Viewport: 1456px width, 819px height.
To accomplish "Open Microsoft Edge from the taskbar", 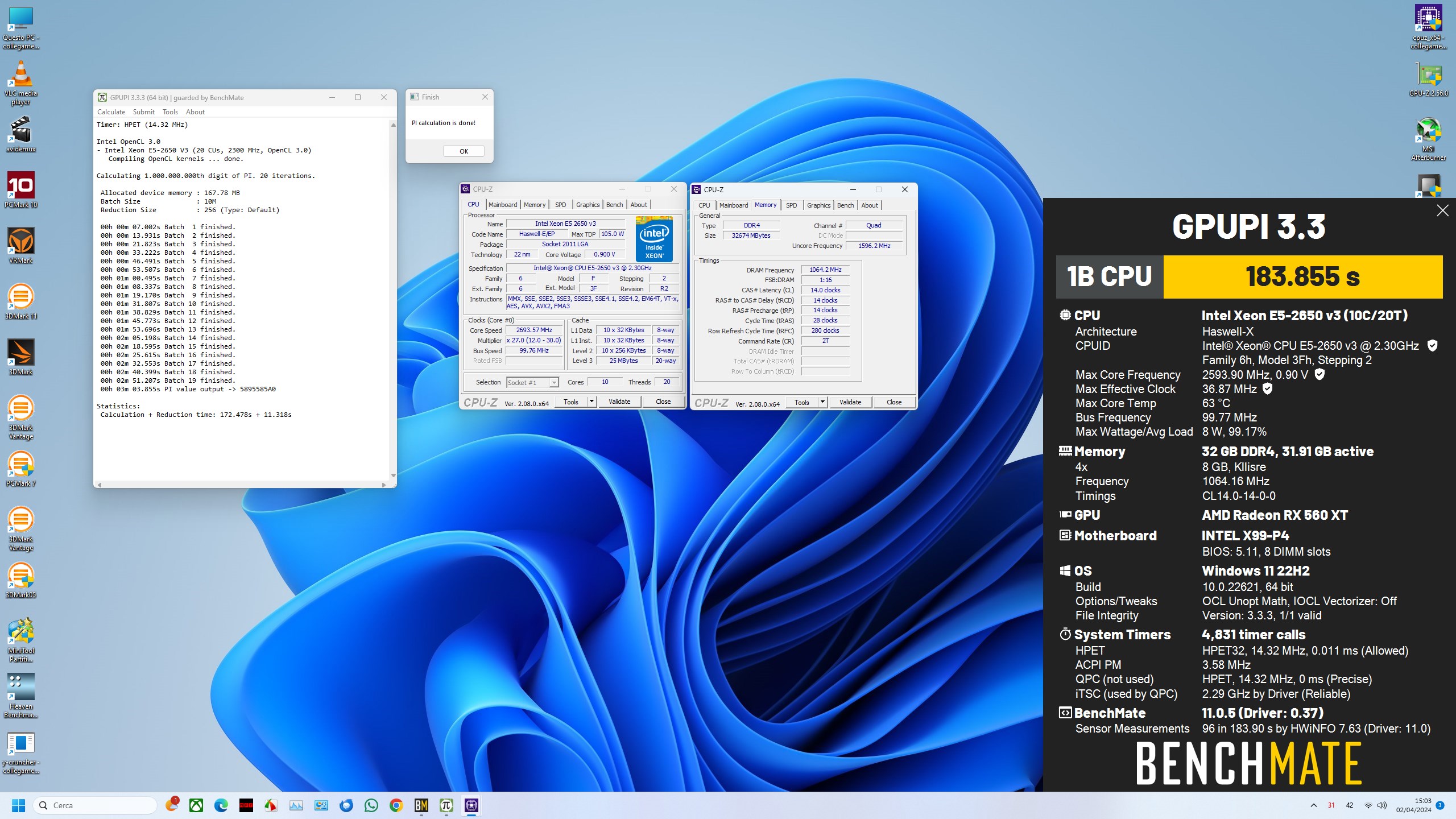I will [x=221, y=805].
